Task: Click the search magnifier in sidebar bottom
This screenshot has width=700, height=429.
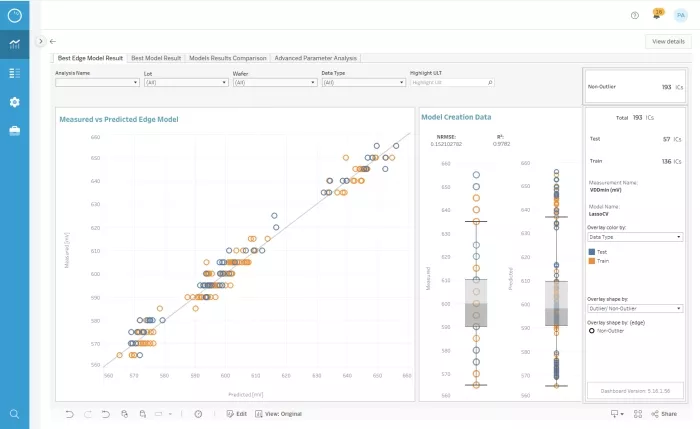Action: (15, 413)
